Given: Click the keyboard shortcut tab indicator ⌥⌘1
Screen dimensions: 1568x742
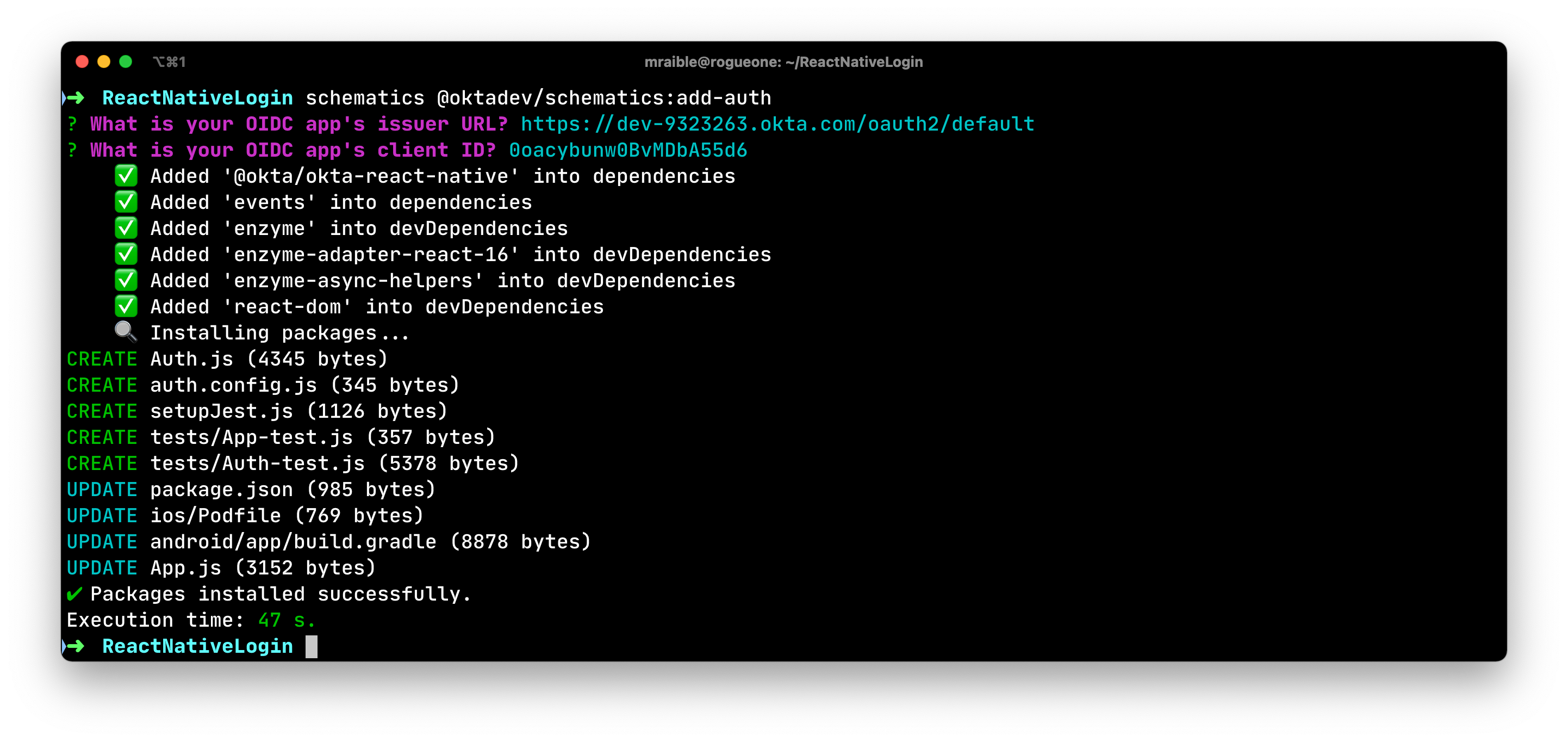Looking at the screenshot, I should [x=169, y=62].
